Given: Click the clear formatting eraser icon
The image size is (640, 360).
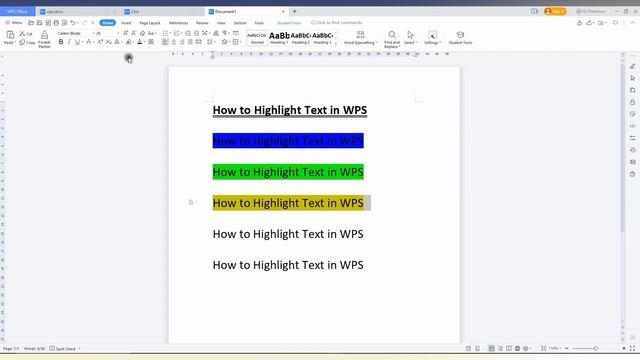Looking at the screenshot, I should click(142, 33).
